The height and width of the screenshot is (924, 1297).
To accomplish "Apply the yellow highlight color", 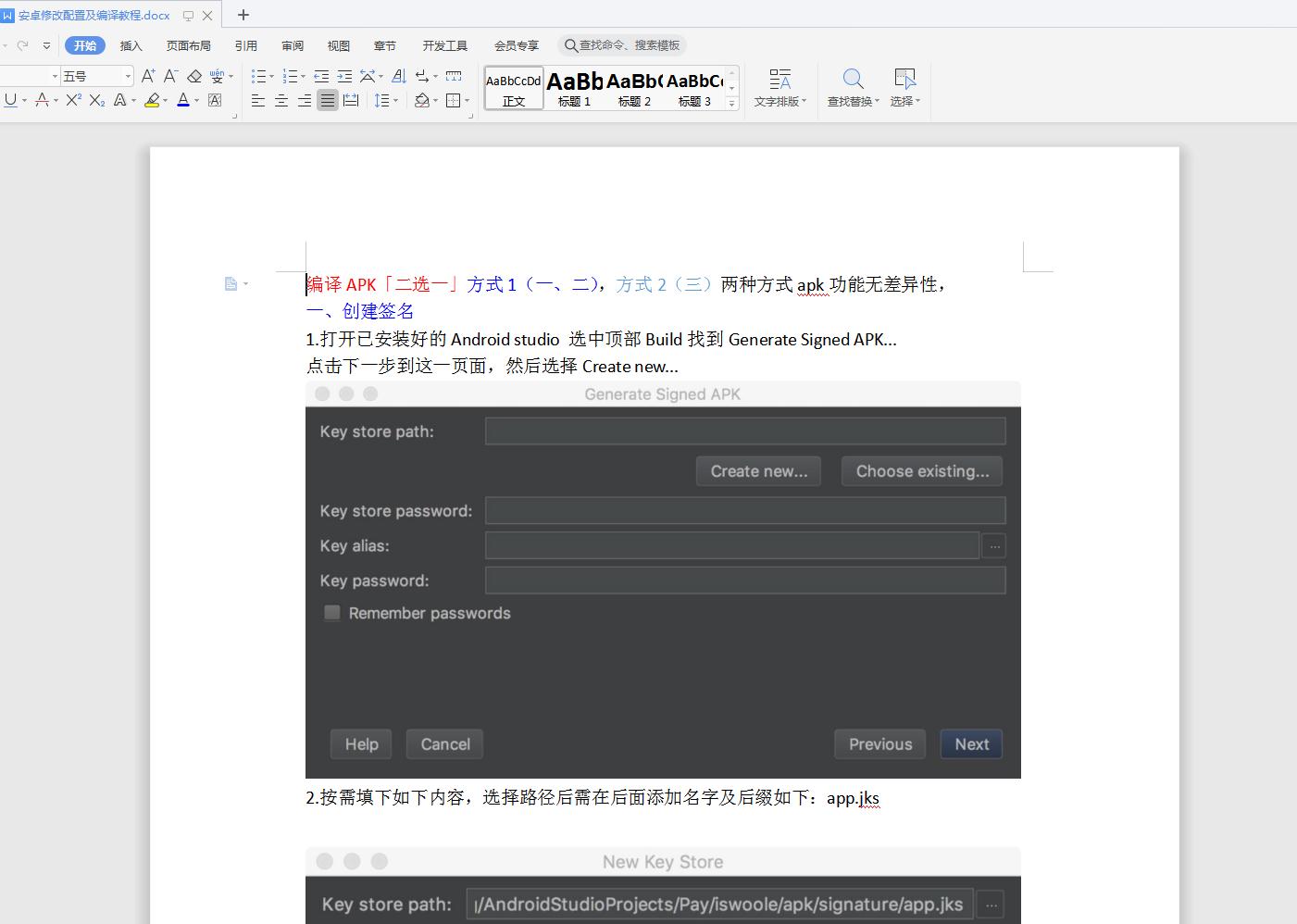I will [152, 100].
